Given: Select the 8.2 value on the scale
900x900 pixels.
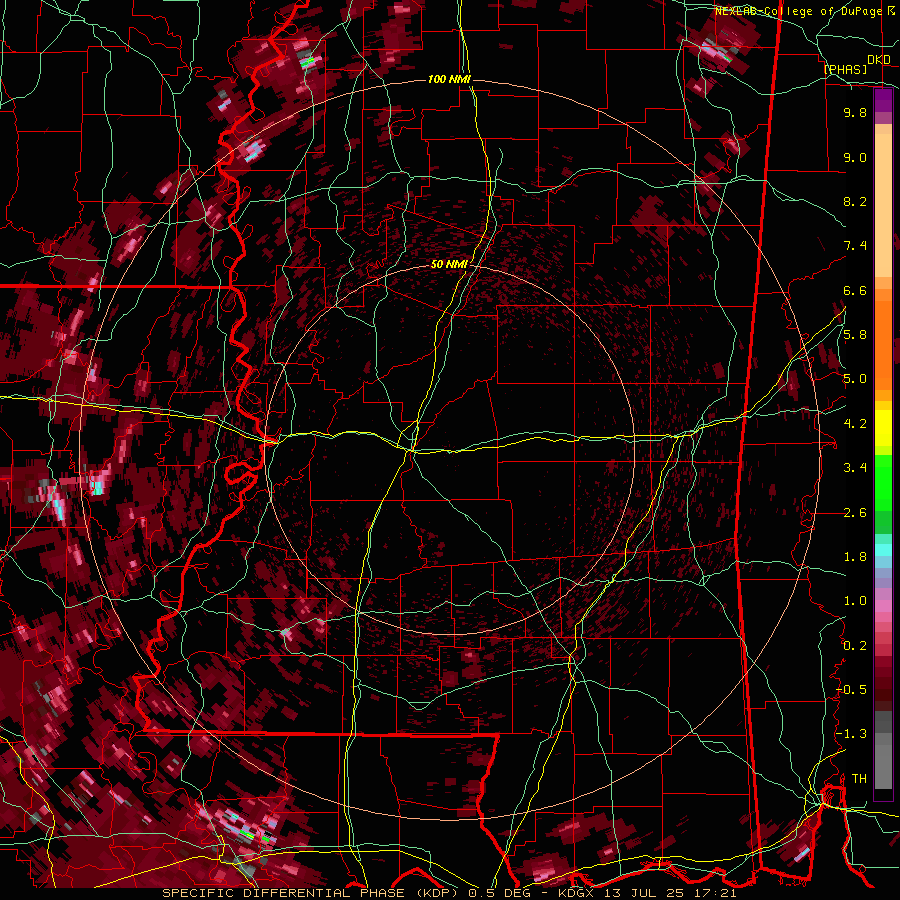Looking at the screenshot, I should coord(855,202).
